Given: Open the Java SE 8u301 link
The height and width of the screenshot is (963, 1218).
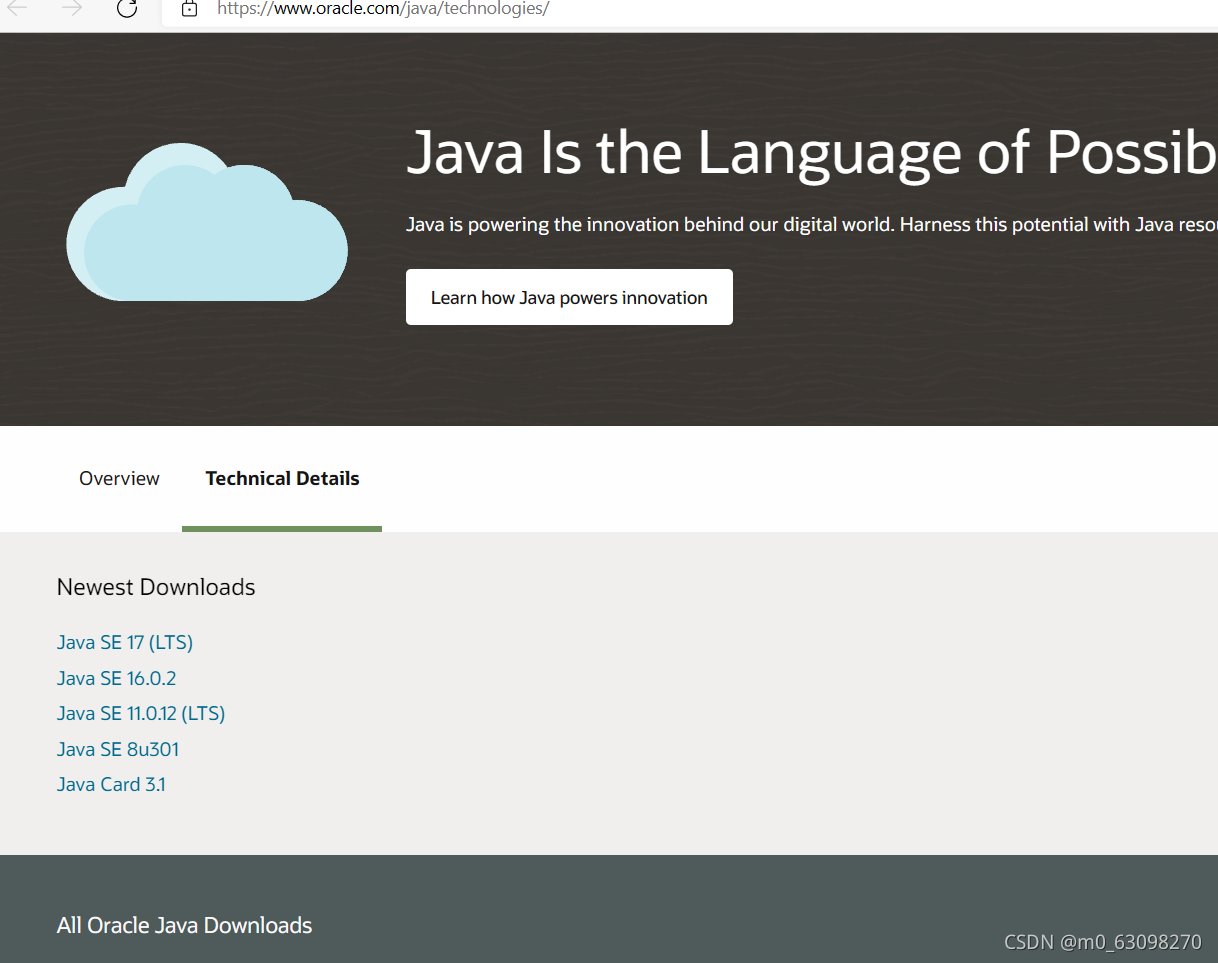Looking at the screenshot, I should pos(118,749).
